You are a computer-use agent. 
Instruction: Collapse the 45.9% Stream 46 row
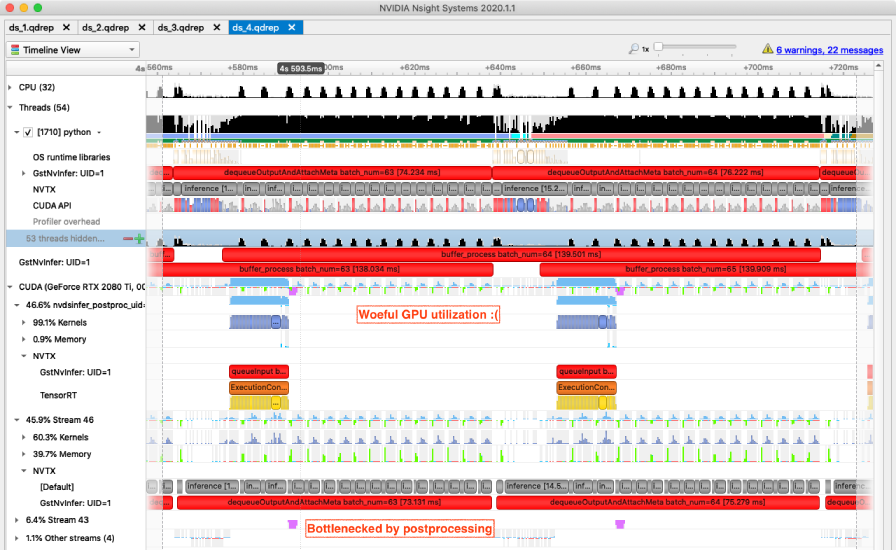[17, 420]
